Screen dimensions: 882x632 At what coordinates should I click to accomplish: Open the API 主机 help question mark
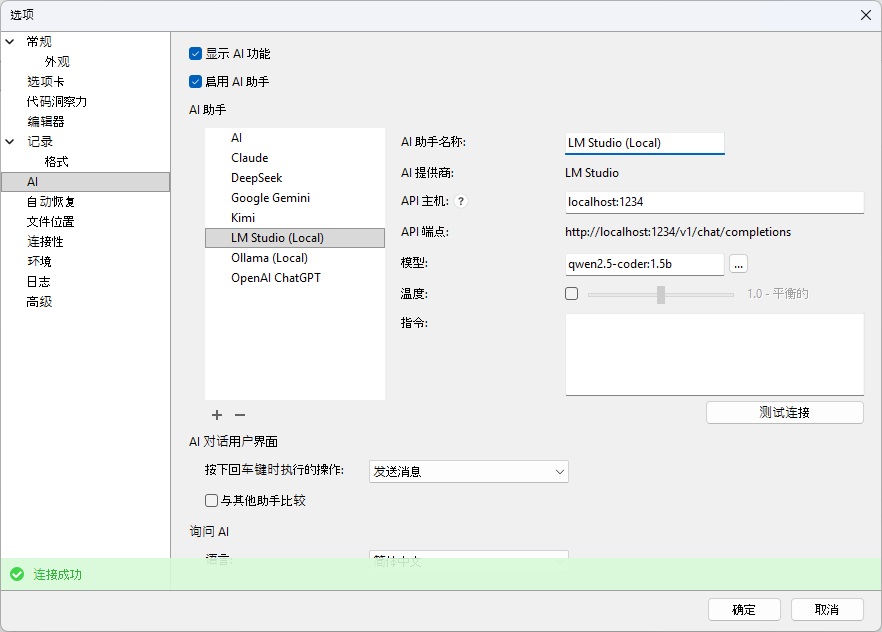tap(461, 201)
